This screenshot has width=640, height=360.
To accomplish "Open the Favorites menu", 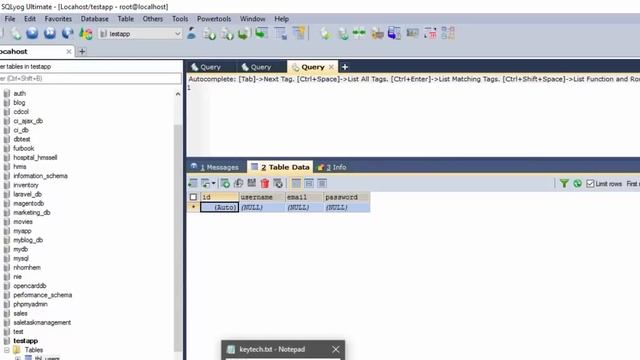I will click(58, 19).
